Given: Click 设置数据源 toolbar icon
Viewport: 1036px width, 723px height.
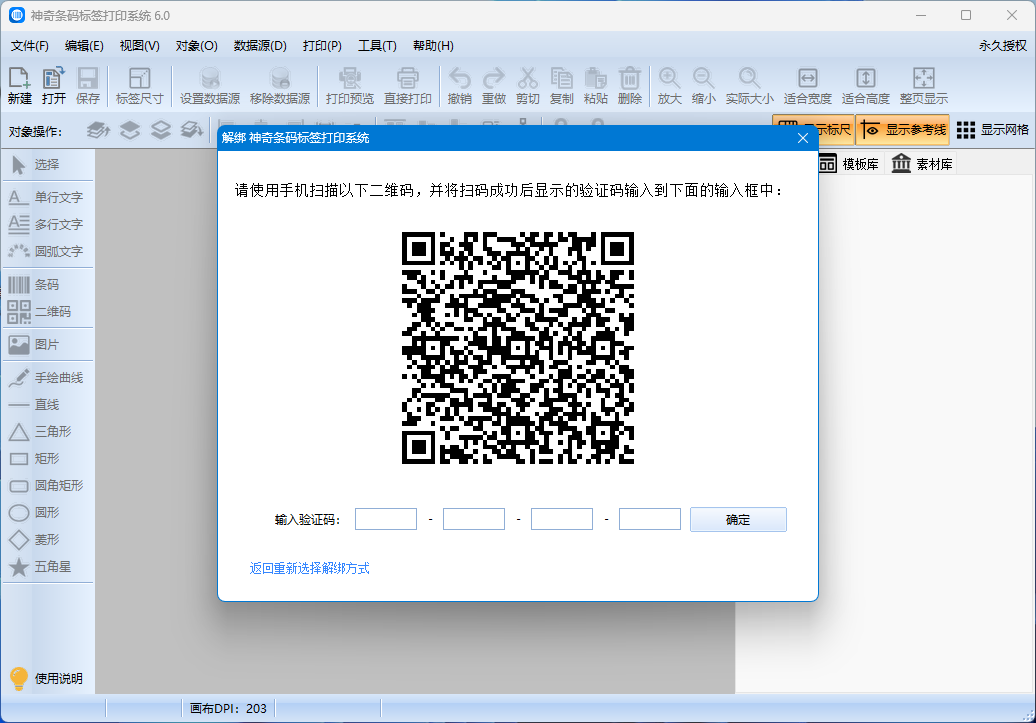Looking at the screenshot, I should point(210,86).
